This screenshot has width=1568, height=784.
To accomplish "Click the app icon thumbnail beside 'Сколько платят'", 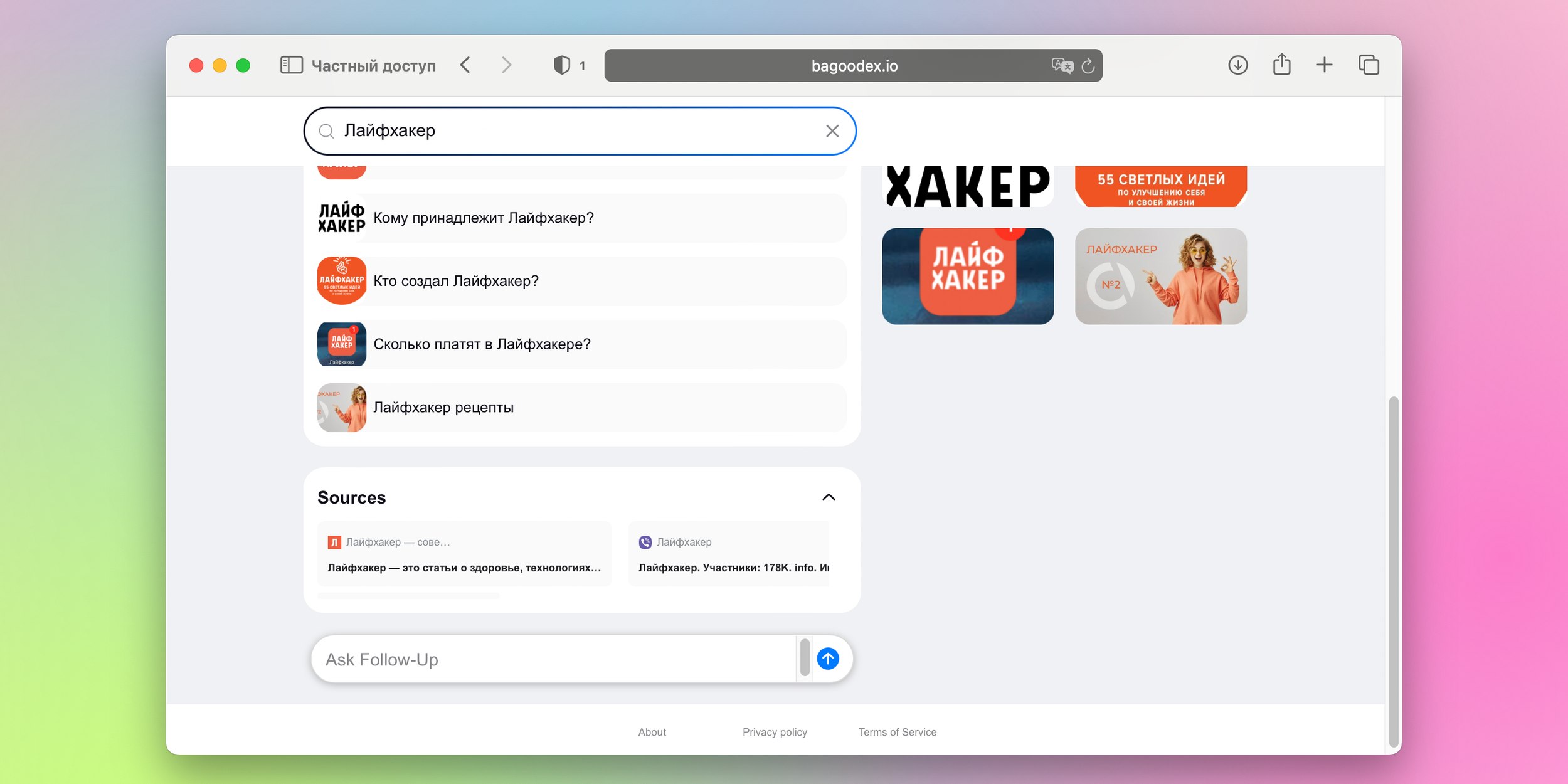I will pyautogui.click(x=342, y=344).
